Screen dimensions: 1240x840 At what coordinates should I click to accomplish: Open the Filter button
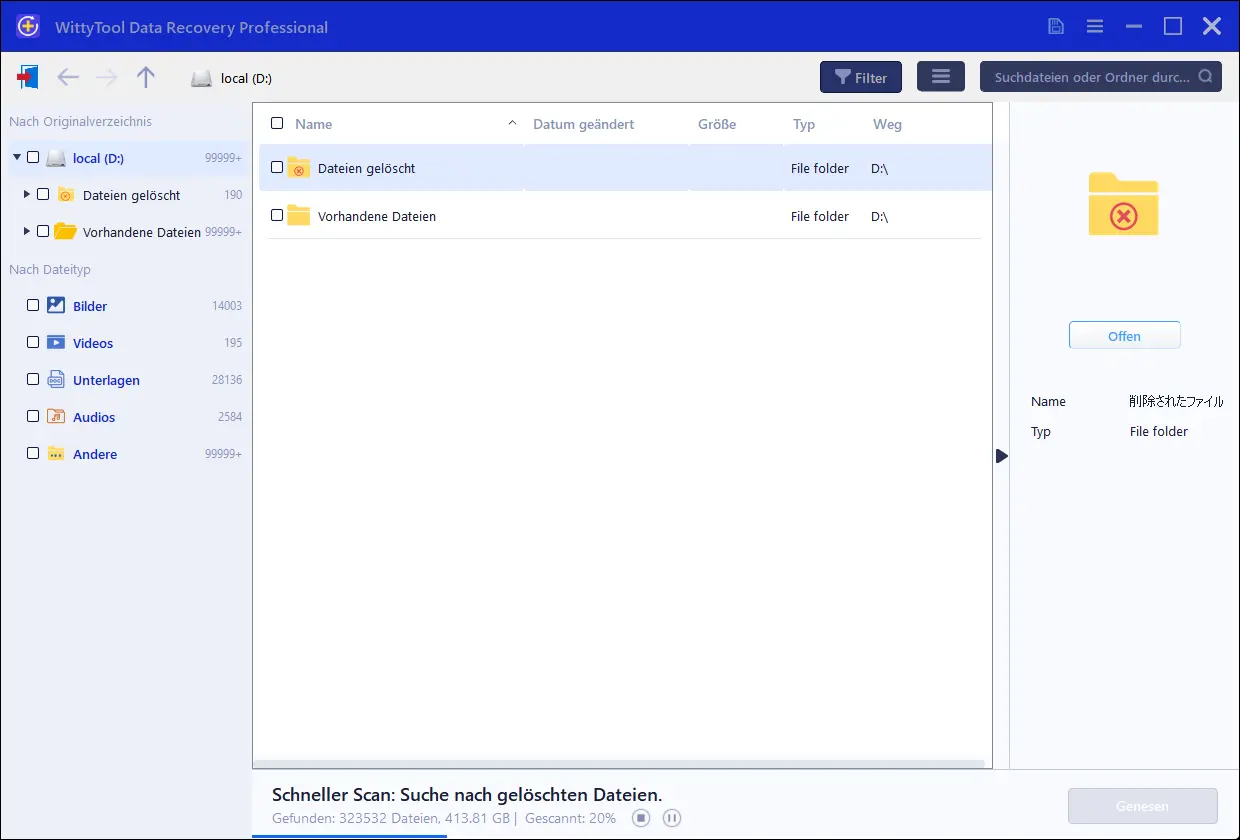coord(860,77)
